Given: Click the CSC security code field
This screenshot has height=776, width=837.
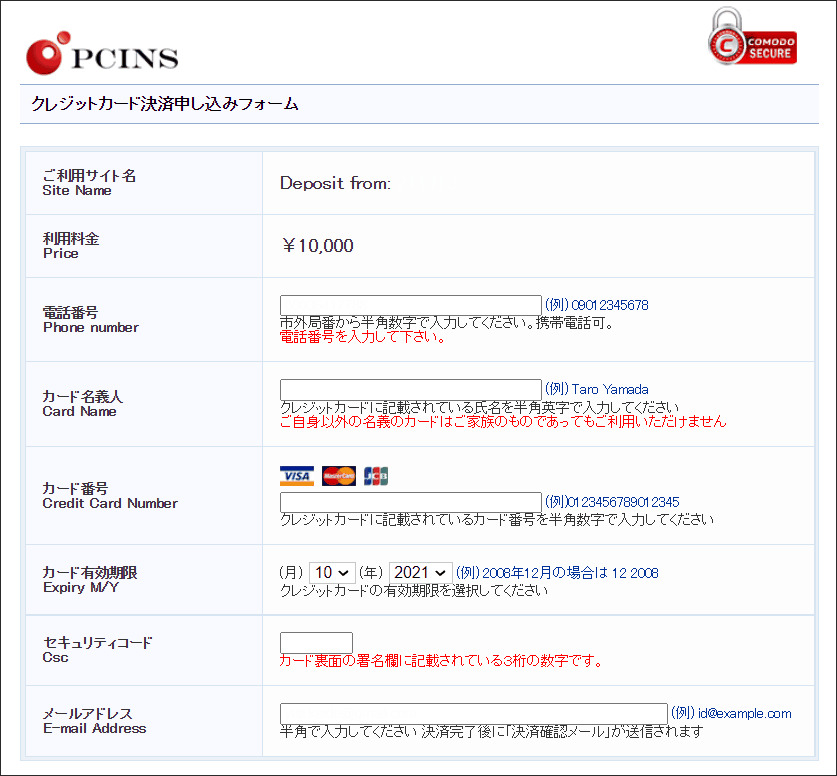Looking at the screenshot, I should (316, 642).
